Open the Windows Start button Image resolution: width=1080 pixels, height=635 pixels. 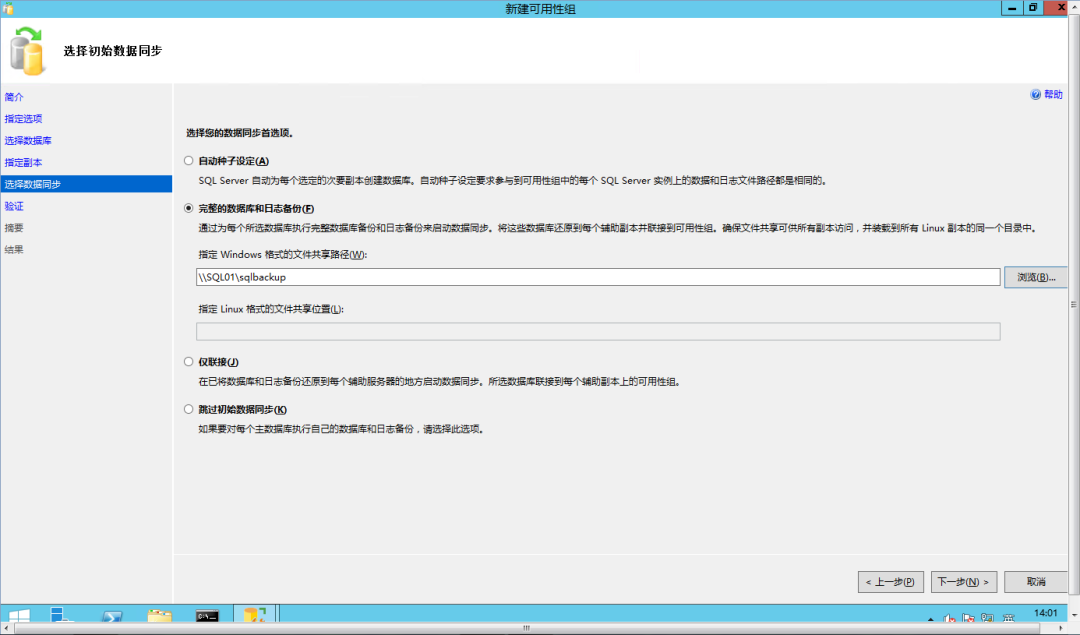click(19, 616)
